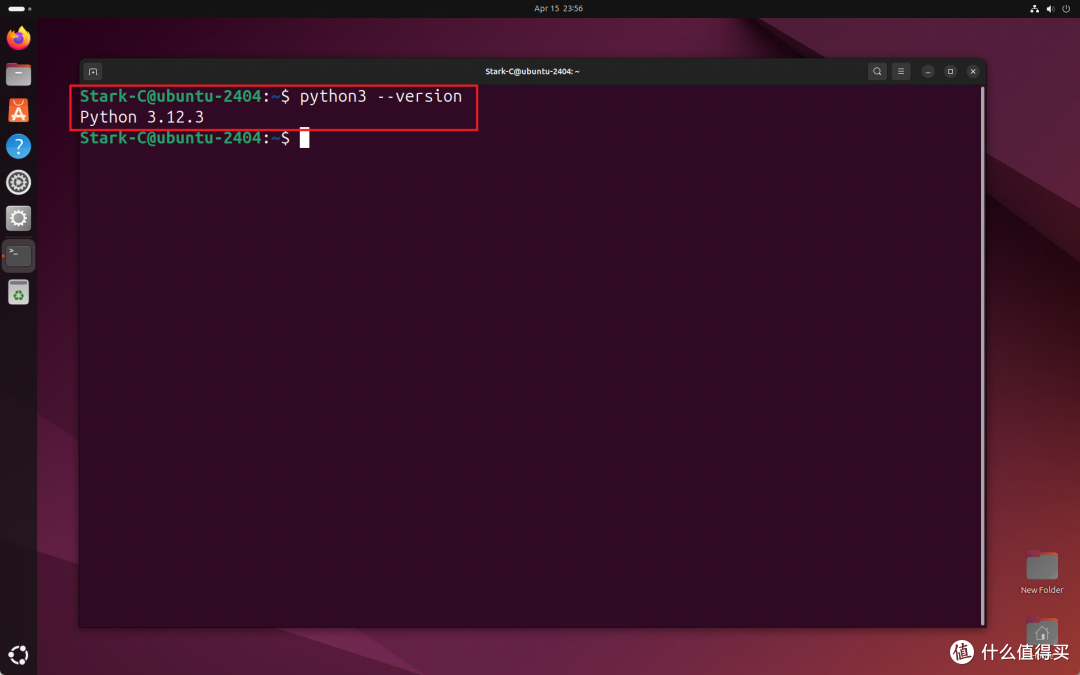Open the Help dock icon
The height and width of the screenshot is (675, 1080).
(x=19, y=146)
